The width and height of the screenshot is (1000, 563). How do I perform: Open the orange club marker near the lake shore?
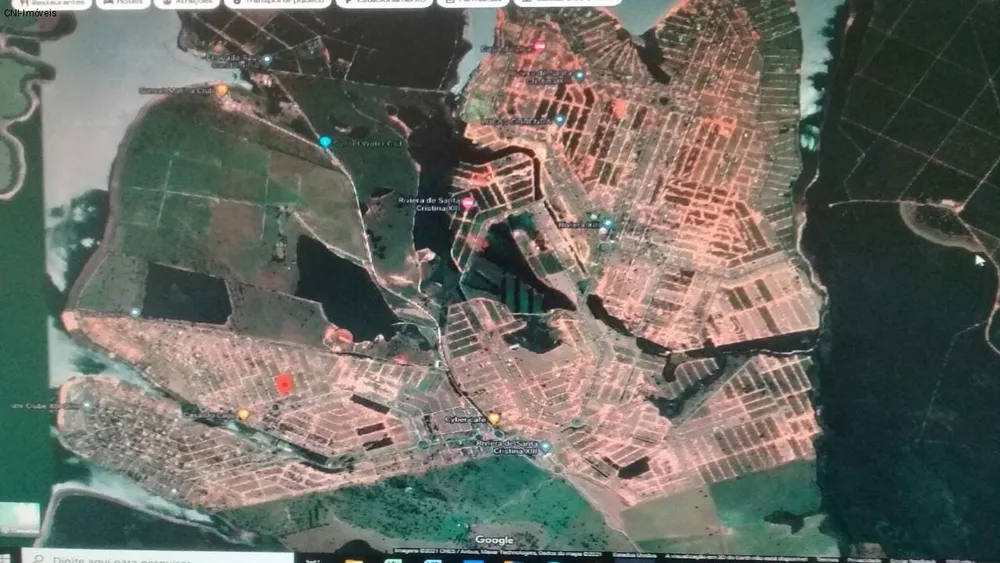pyautogui.click(x=221, y=89)
